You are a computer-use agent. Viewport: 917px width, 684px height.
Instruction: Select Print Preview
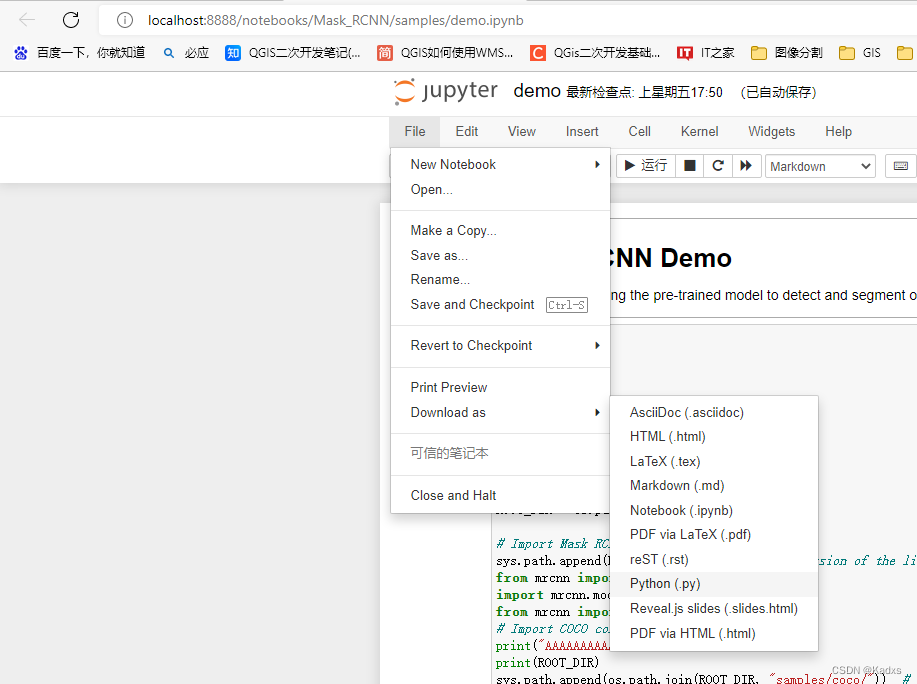point(501,387)
